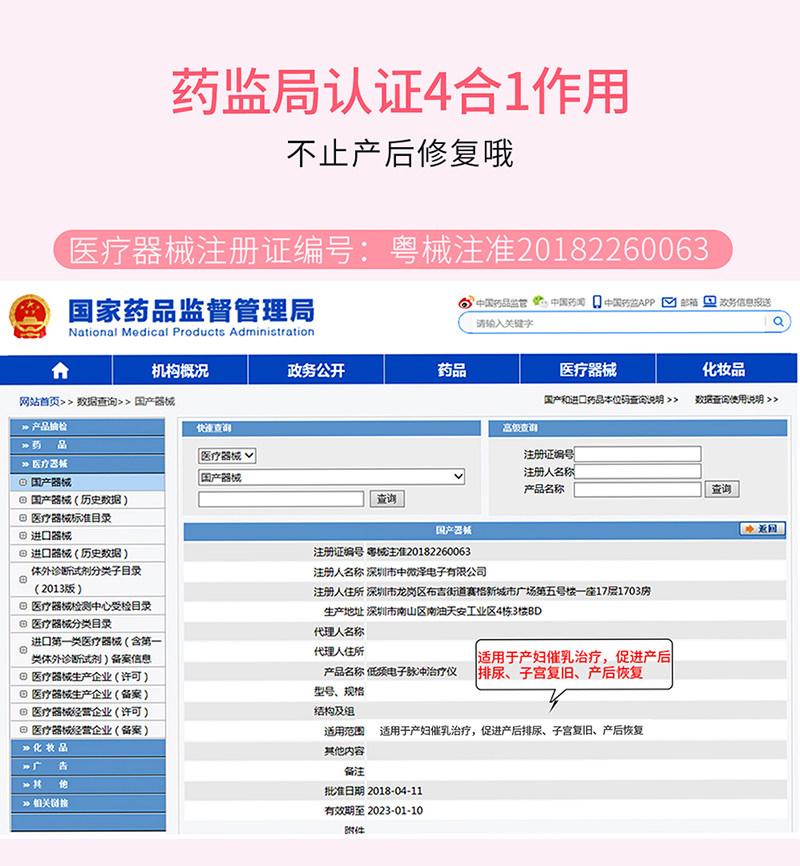800x866 pixels.
Task: Select 医疗器械生产企业（备案） in sidebar
Action: [x=87, y=694]
